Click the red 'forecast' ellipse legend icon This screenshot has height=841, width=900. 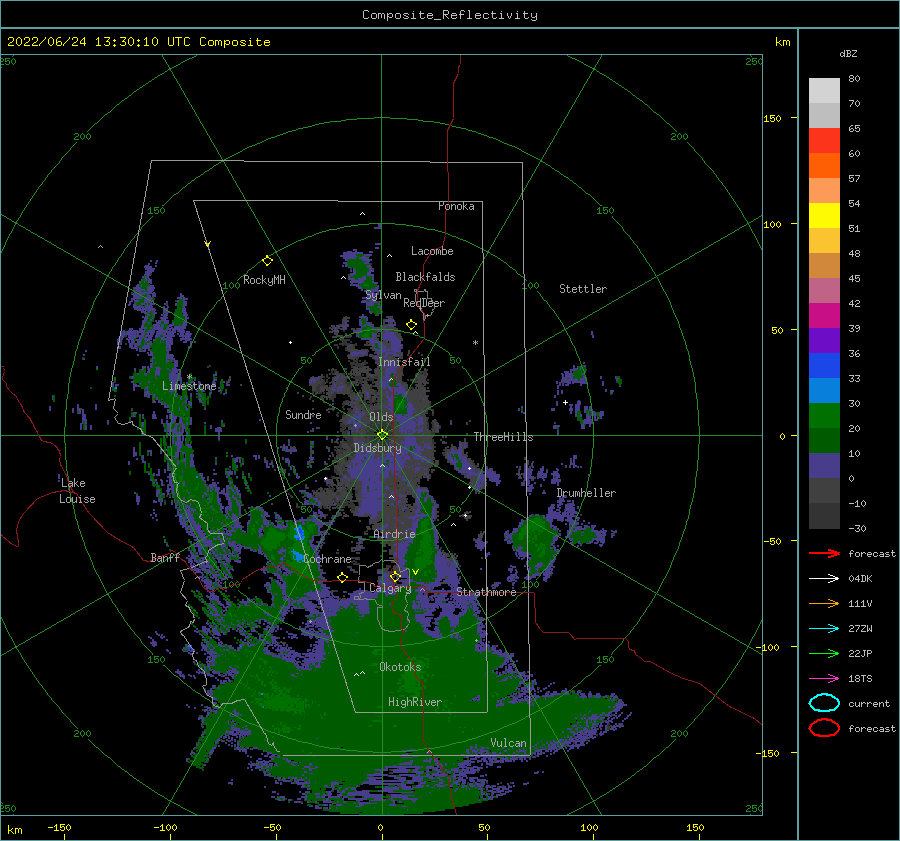pos(824,728)
